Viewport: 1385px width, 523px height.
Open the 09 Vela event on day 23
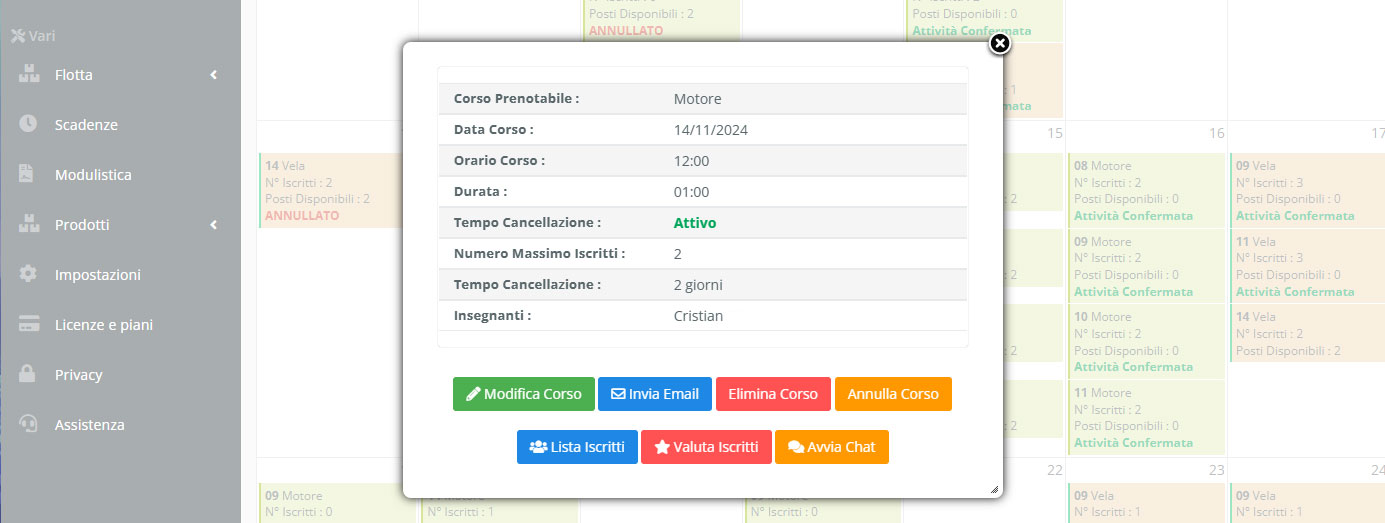click(x=1147, y=503)
